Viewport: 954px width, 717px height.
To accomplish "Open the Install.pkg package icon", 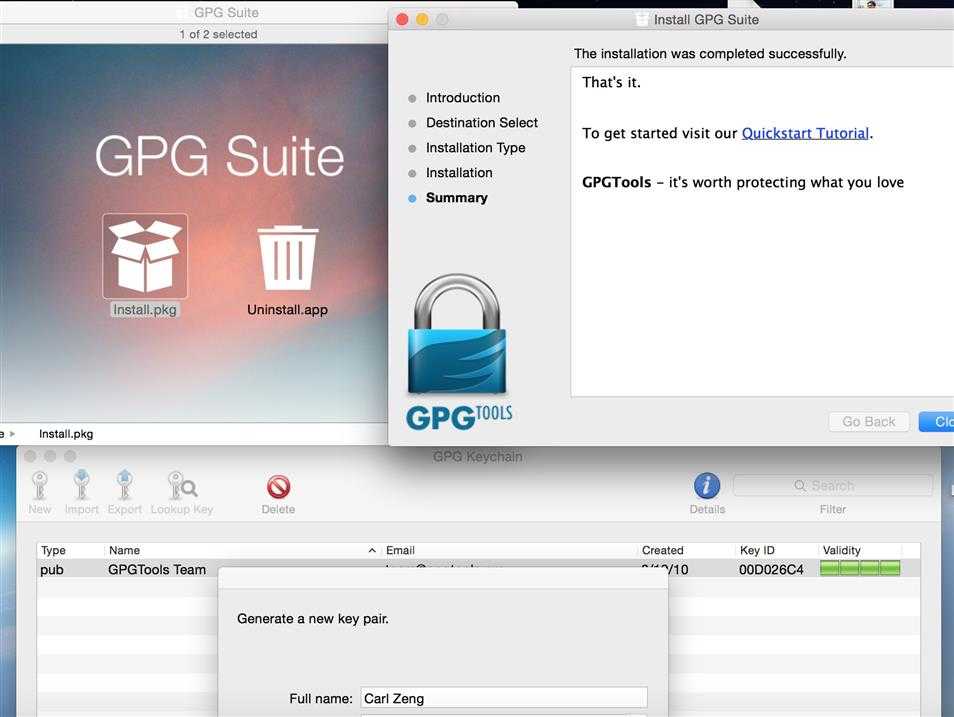I will coord(145,256).
